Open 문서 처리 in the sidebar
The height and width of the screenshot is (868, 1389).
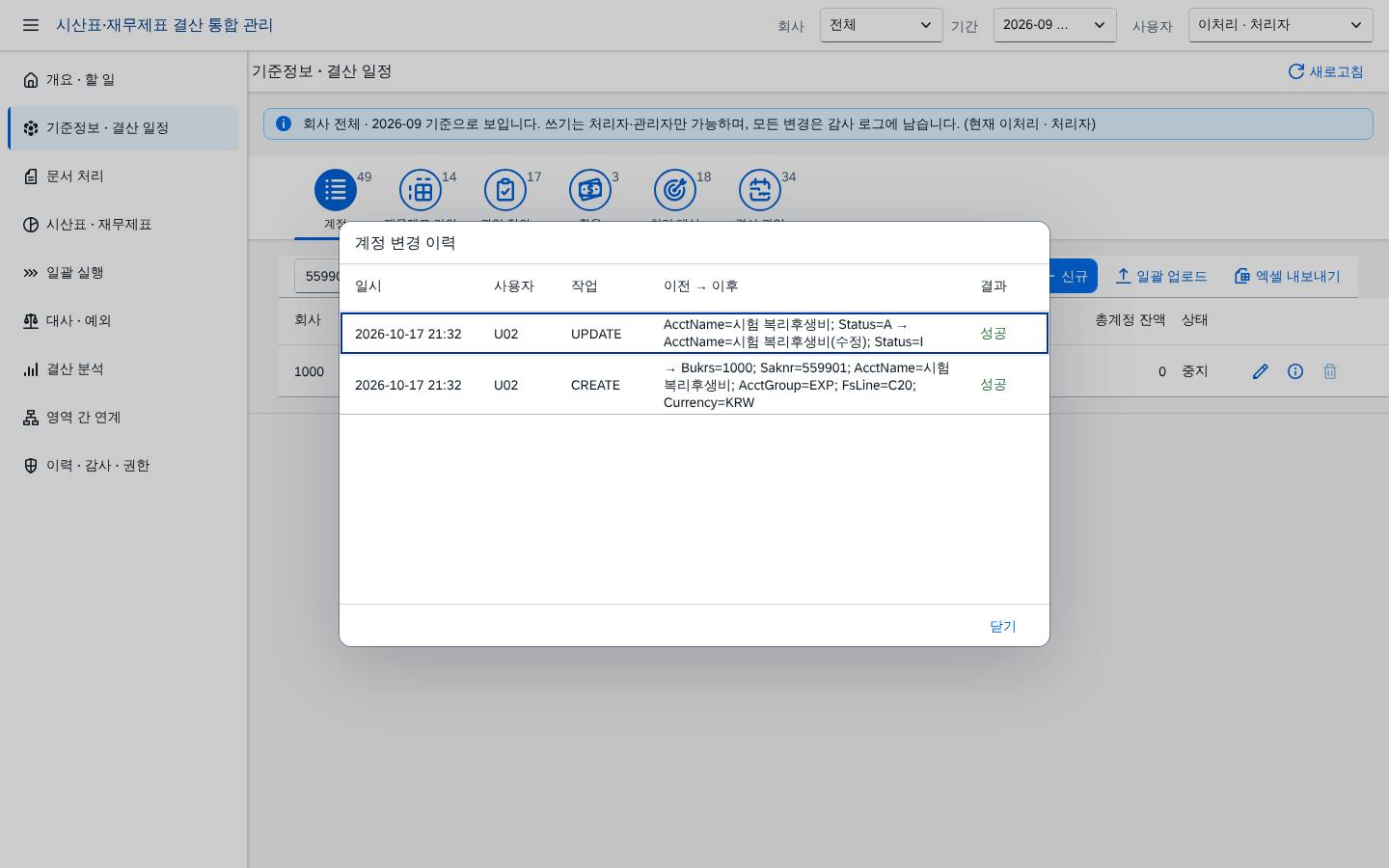pos(123,176)
